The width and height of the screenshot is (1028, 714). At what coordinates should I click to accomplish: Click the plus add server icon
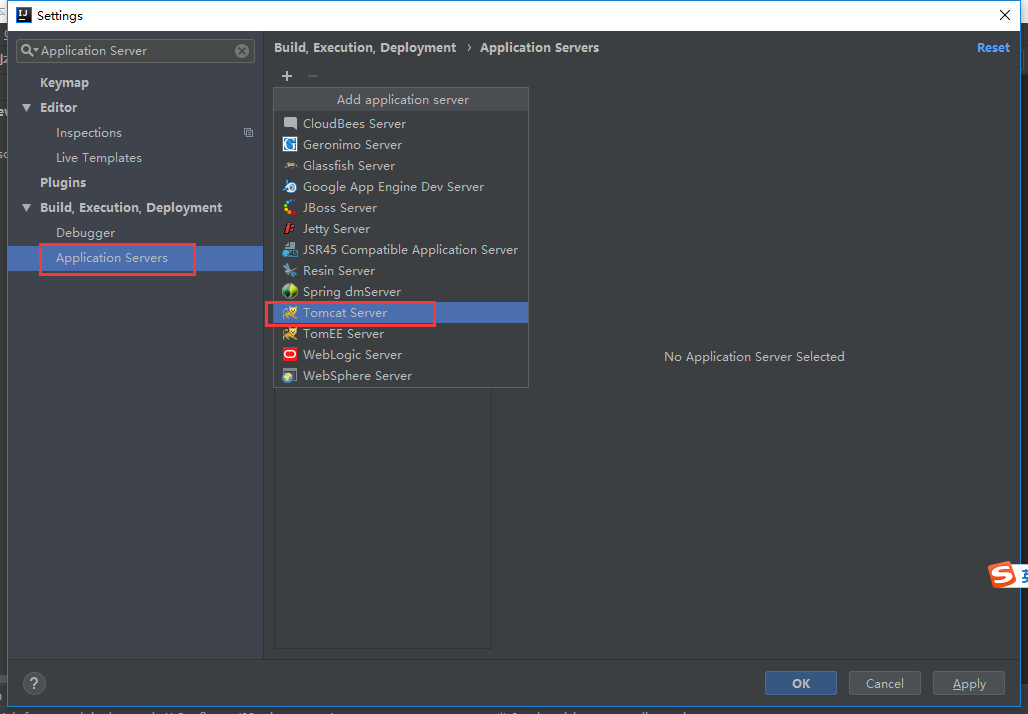click(287, 76)
